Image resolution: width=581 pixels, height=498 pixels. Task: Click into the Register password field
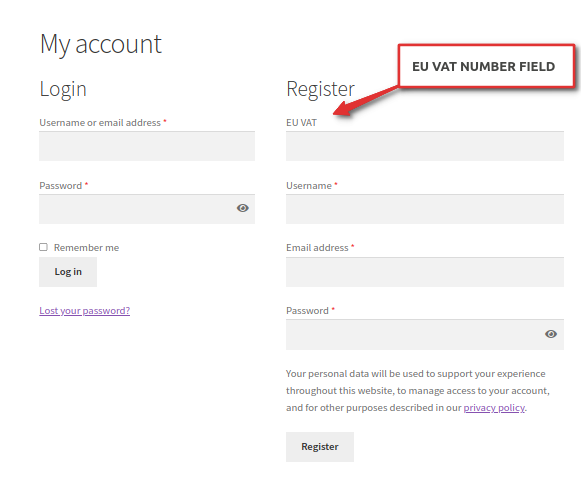click(x=425, y=335)
